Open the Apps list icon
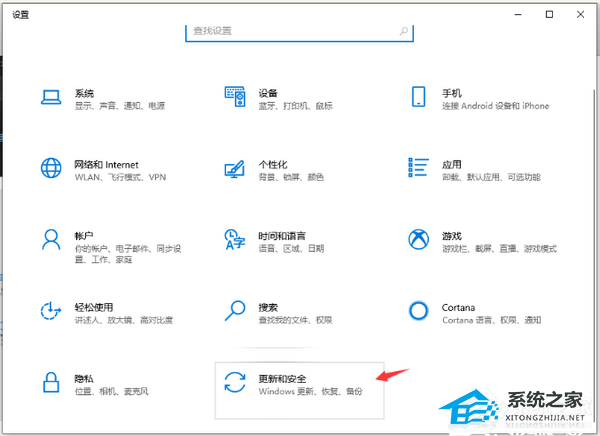The image size is (600, 436). pyautogui.click(x=418, y=168)
